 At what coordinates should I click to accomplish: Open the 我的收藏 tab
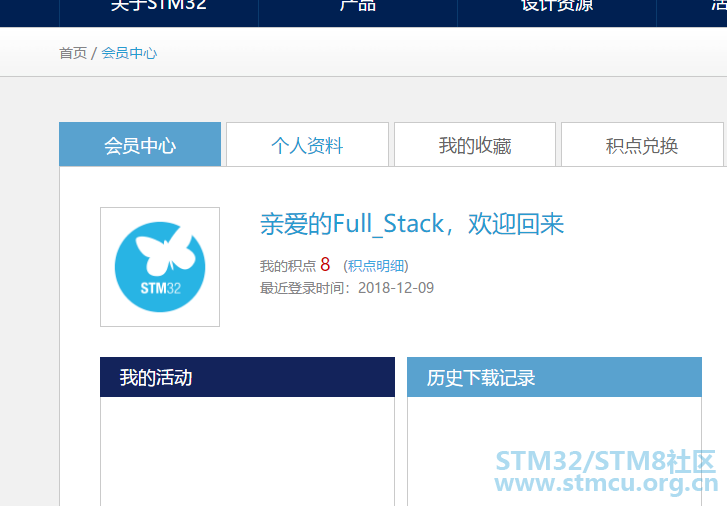[475, 145]
